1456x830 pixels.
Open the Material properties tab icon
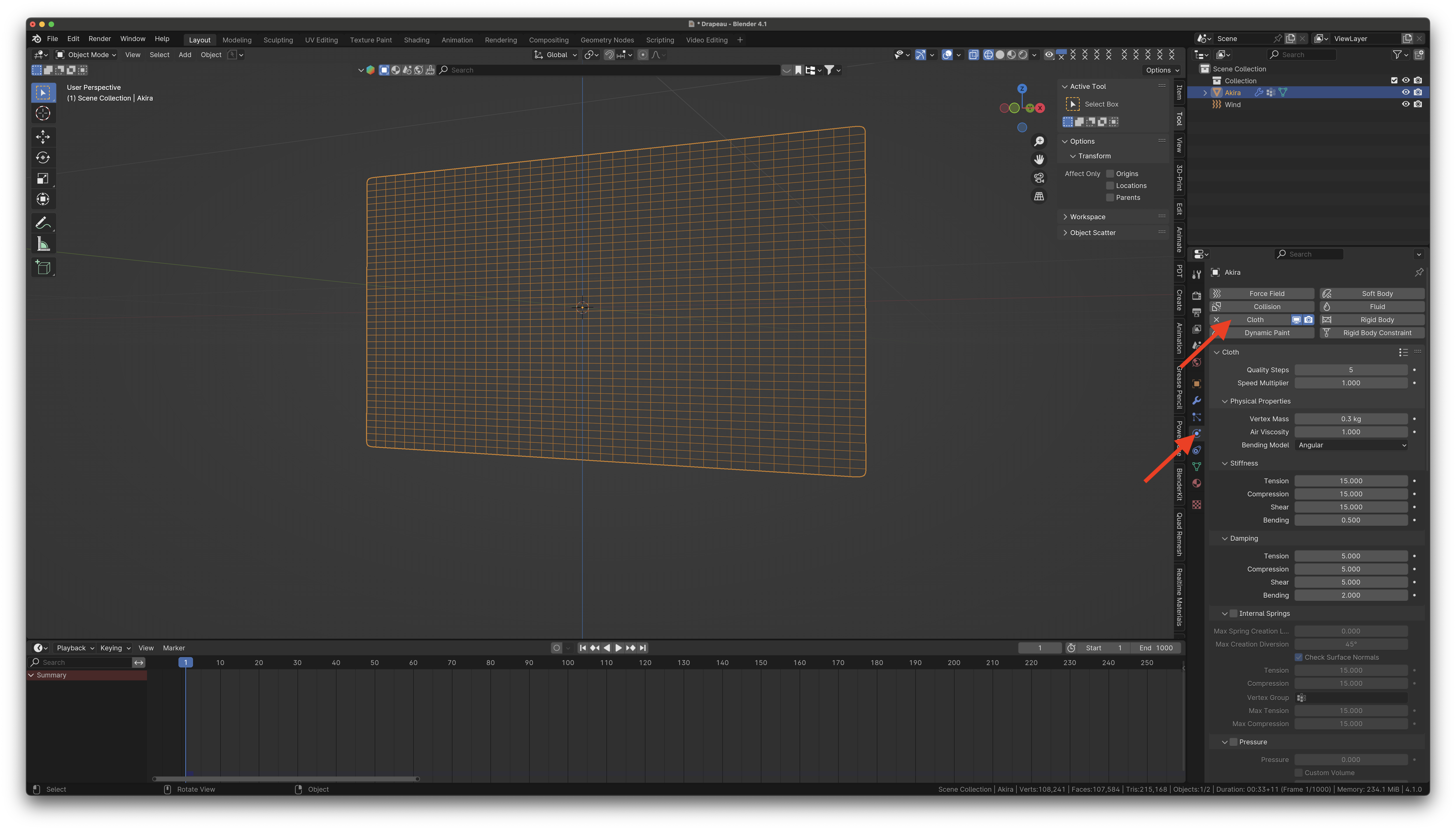click(x=1197, y=483)
